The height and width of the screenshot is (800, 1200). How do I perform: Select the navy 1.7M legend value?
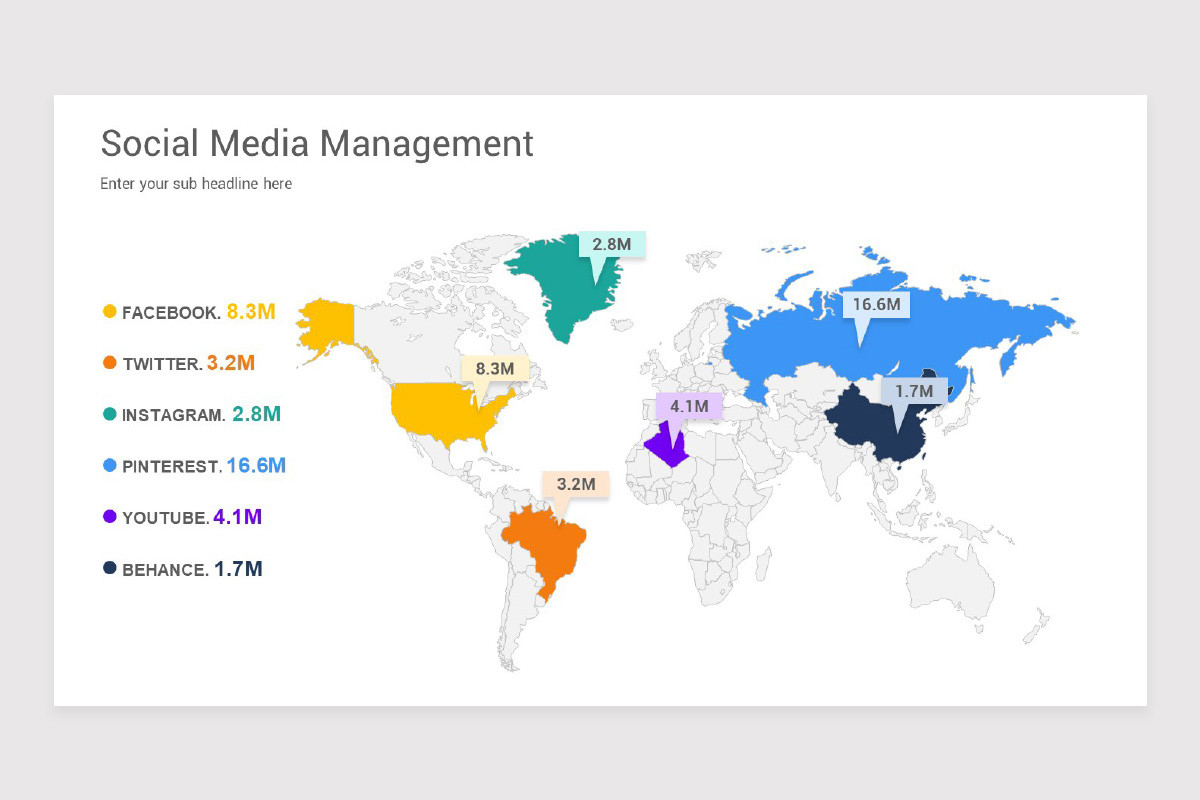238,569
